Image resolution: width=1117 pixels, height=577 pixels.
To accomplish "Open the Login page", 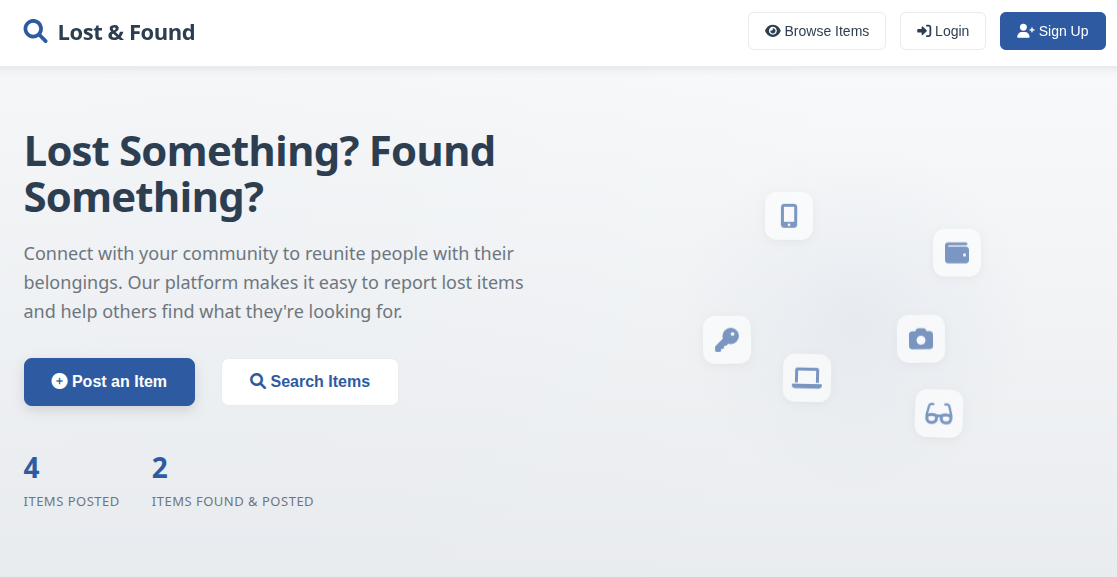I will (x=943, y=31).
